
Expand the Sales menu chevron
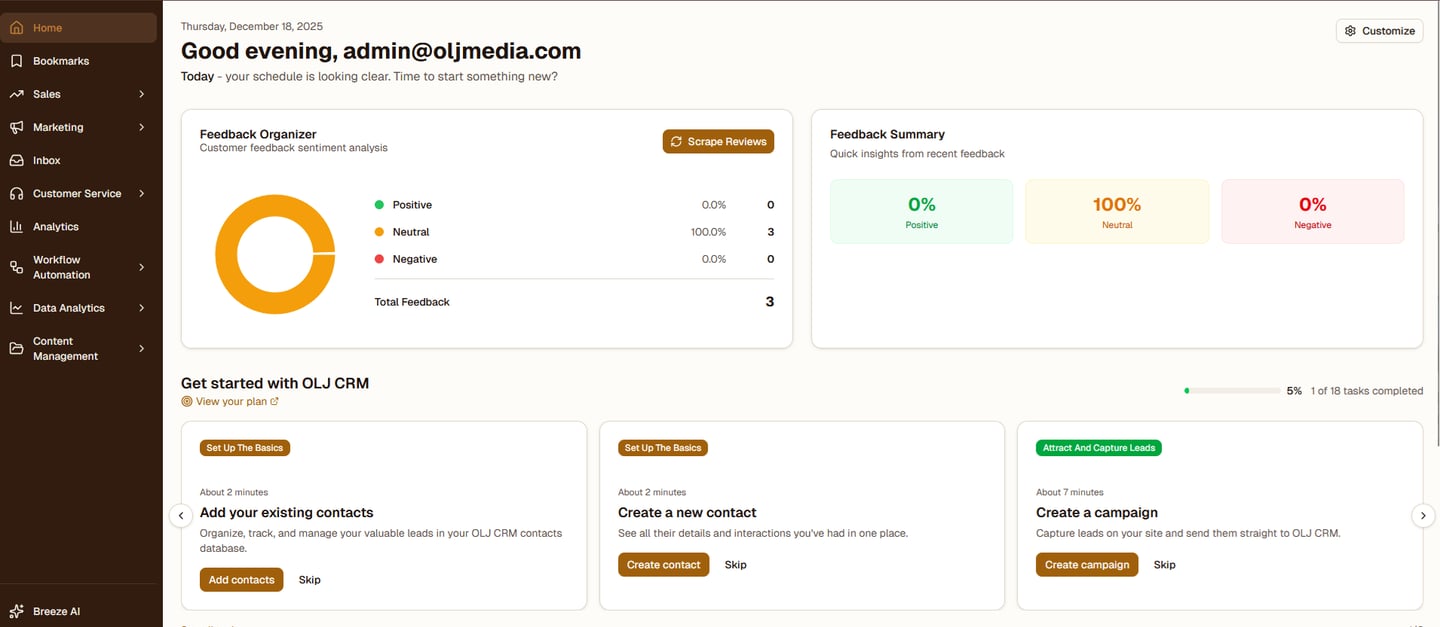point(142,94)
